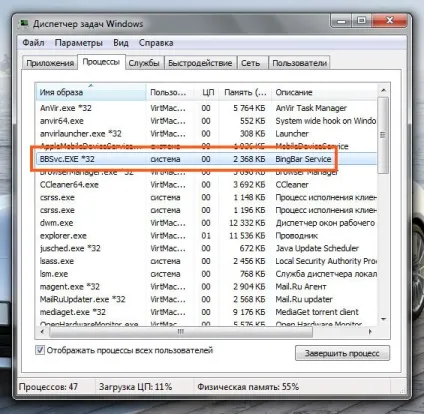Click the horizontal scrollbar right arrow
424x414 pixels.
click(x=370, y=332)
